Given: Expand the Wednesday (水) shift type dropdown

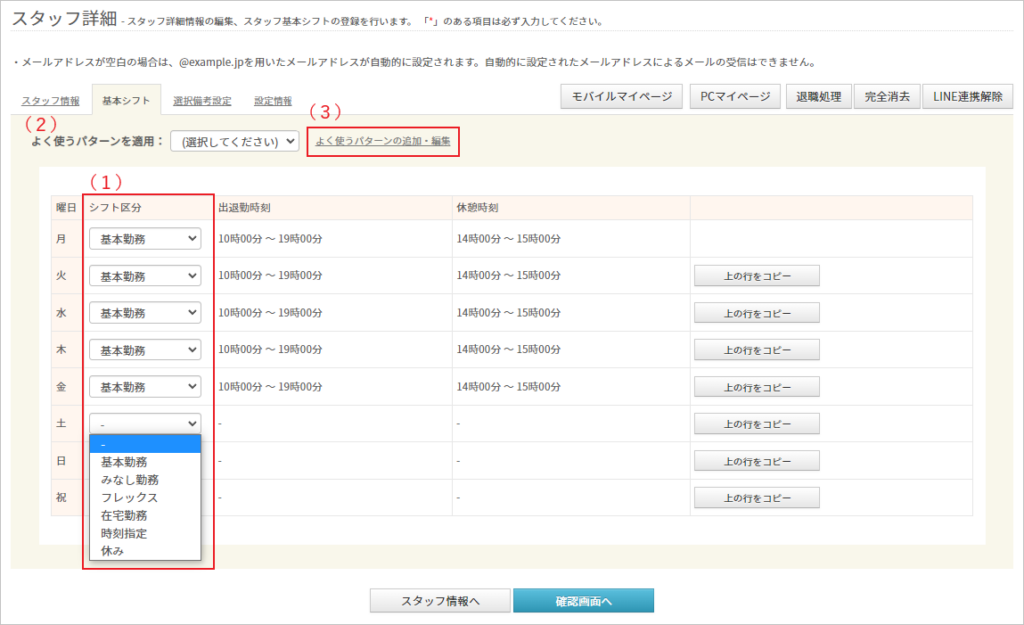Looking at the screenshot, I should tap(145, 313).
